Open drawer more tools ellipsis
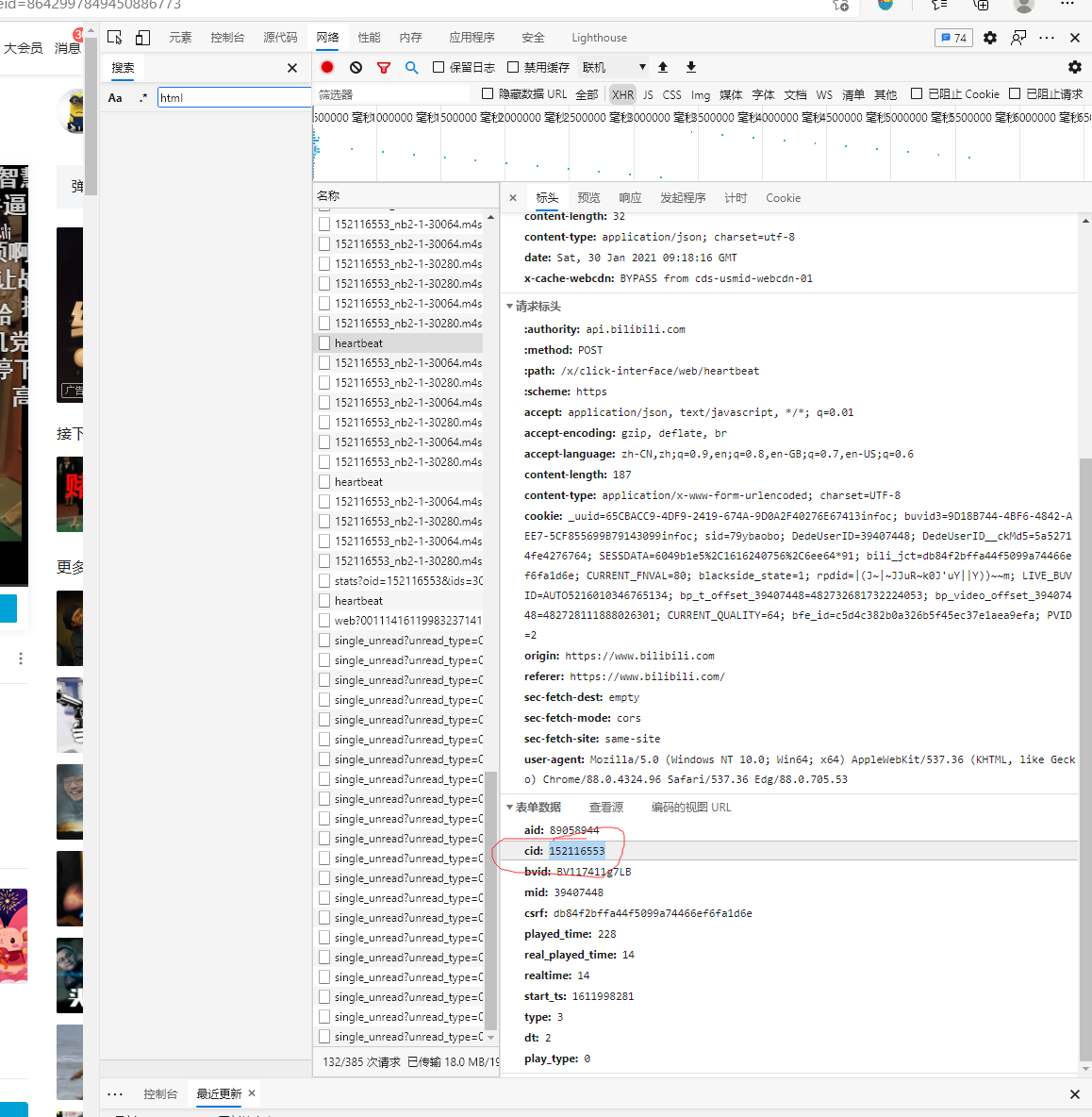 (x=115, y=1094)
